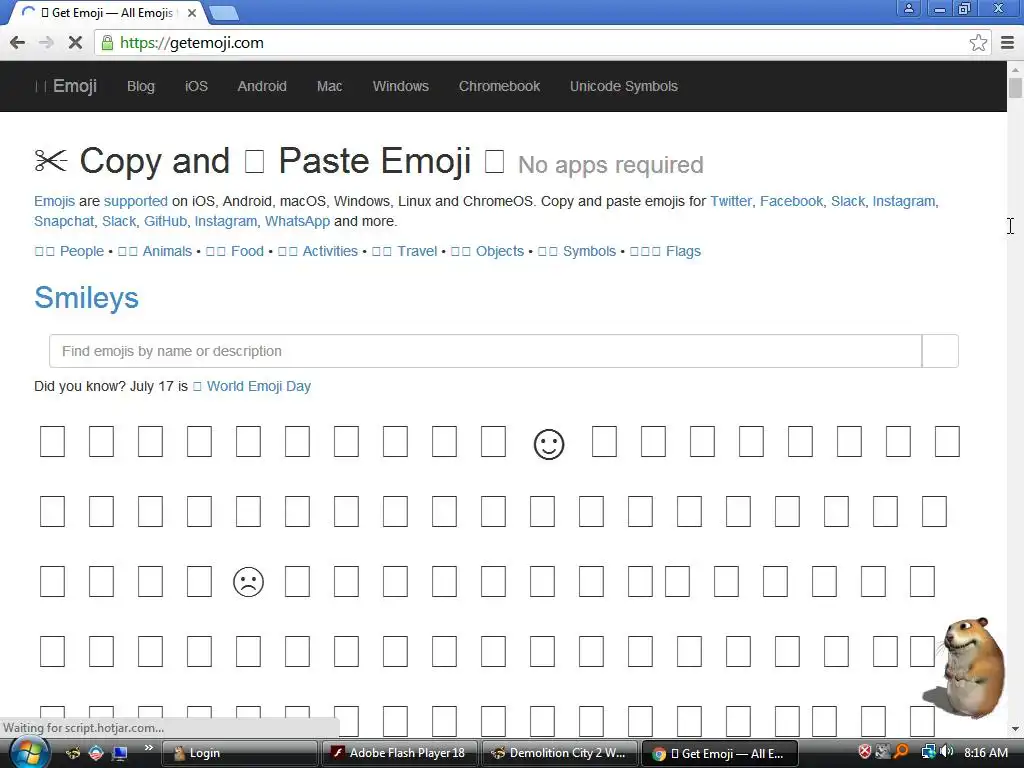The width and height of the screenshot is (1024, 768).
Task: Open the WhatsApp link
Action: [x=297, y=221]
